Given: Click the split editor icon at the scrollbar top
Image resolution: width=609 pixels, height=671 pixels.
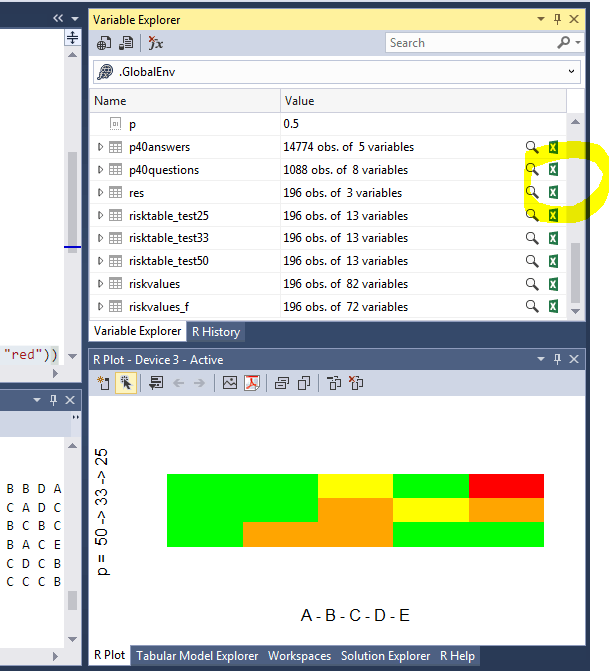Looking at the screenshot, I should point(72,38).
